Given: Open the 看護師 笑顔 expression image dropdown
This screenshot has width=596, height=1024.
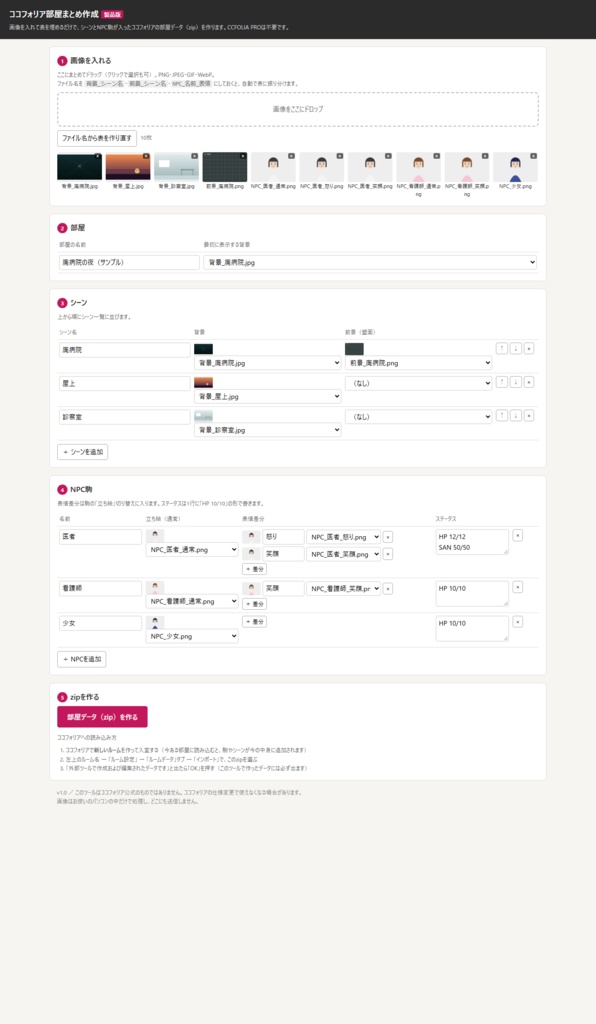Looking at the screenshot, I should point(343,588).
